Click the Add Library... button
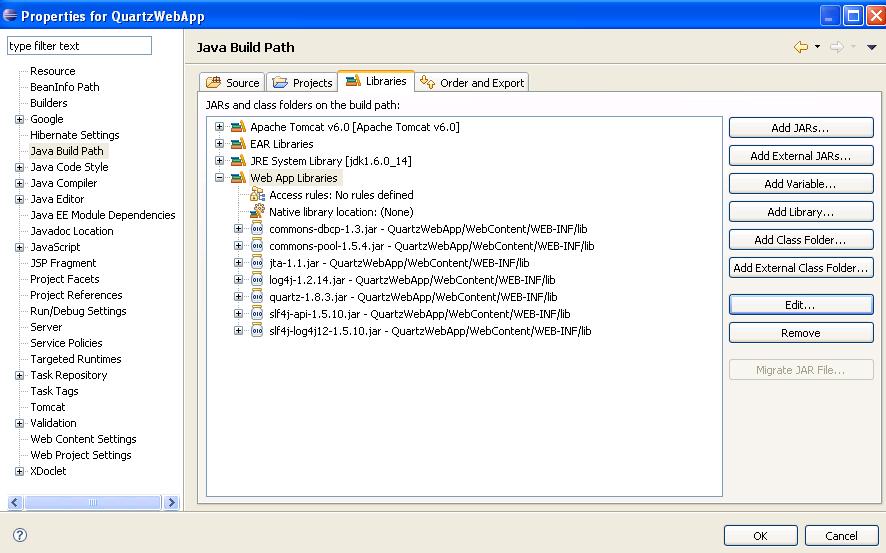 801,212
